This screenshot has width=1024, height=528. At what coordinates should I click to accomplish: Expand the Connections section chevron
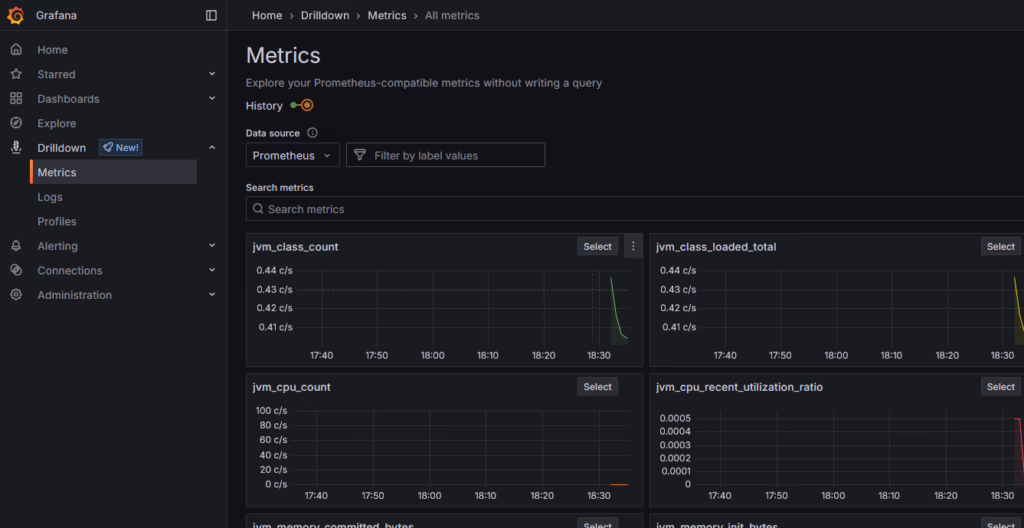tap(212, 270)
